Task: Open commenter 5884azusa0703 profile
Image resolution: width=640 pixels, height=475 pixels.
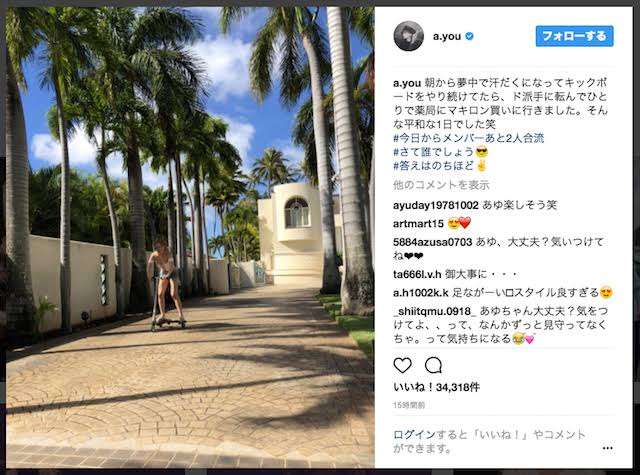Action: click(432, 242)
